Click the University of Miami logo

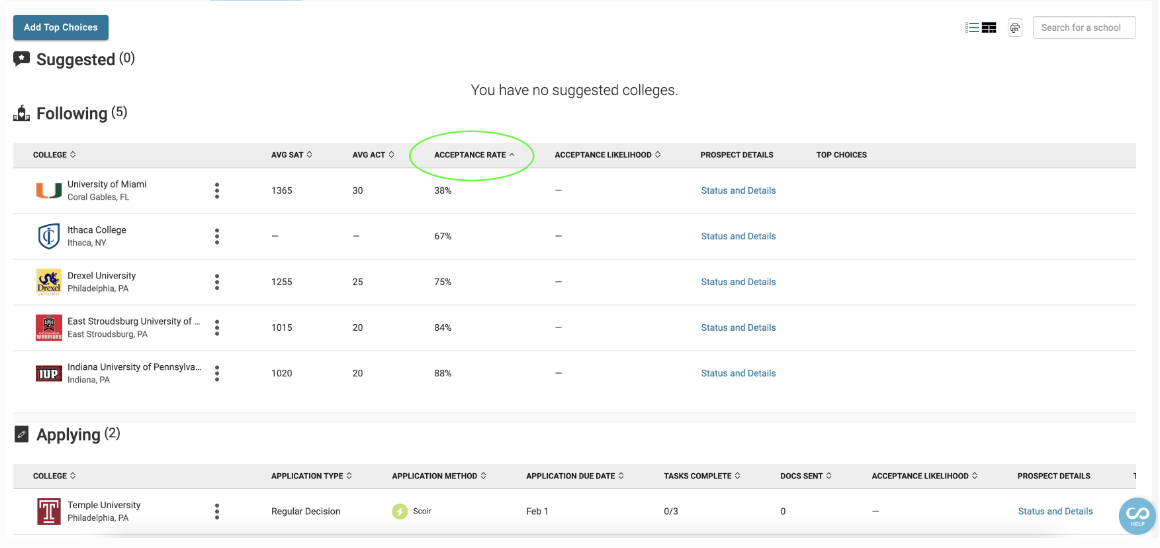click(x=49, y=191)
